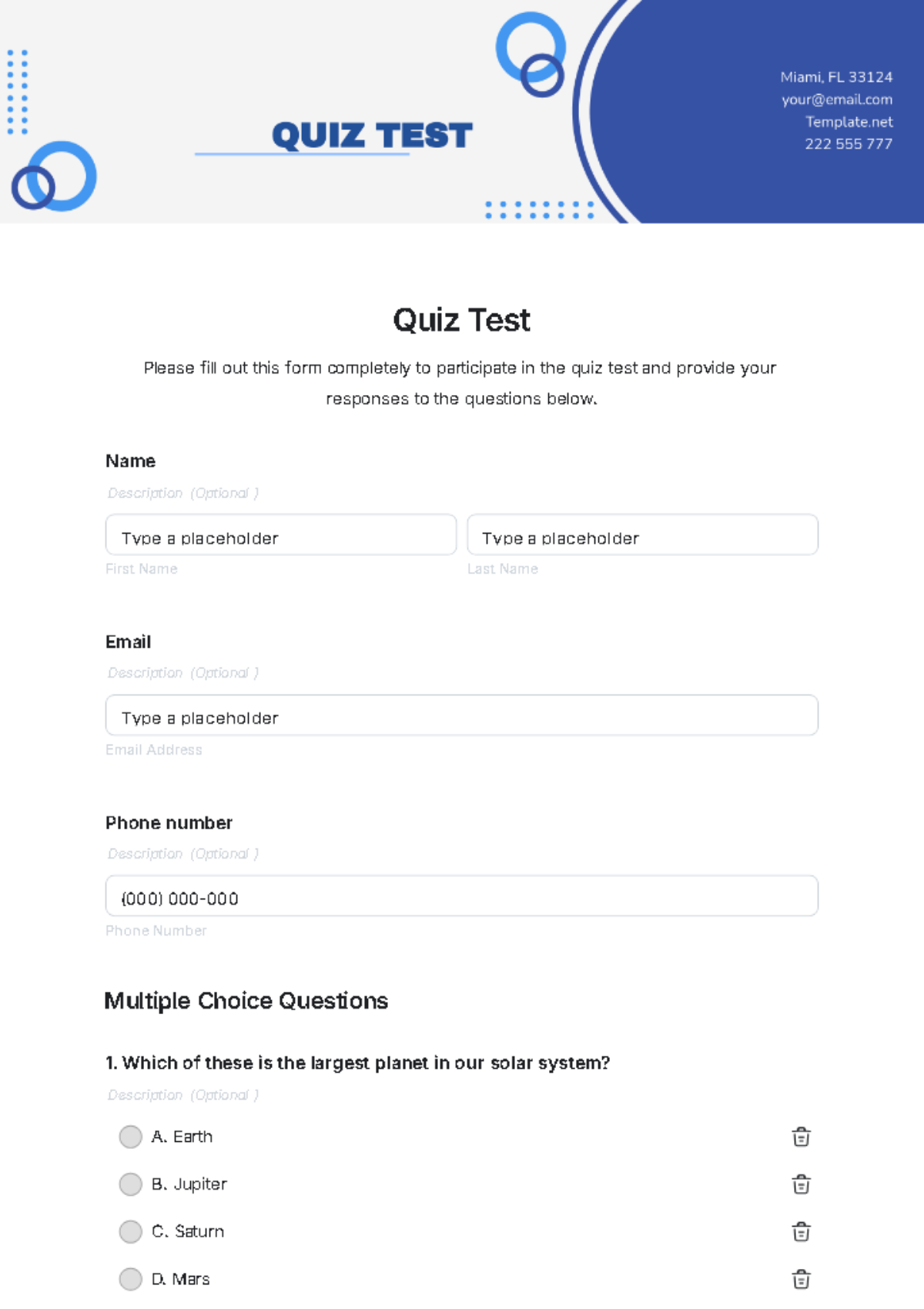
Task: Click the 'Template.net' link in header
Action: point(849,122)
